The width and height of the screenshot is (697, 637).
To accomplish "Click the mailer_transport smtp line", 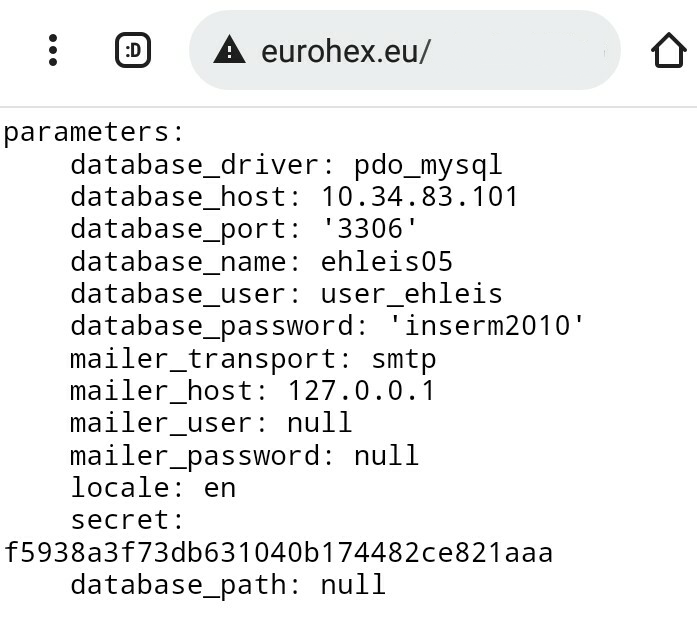I will pyautogui.click(x=253, y=359).
